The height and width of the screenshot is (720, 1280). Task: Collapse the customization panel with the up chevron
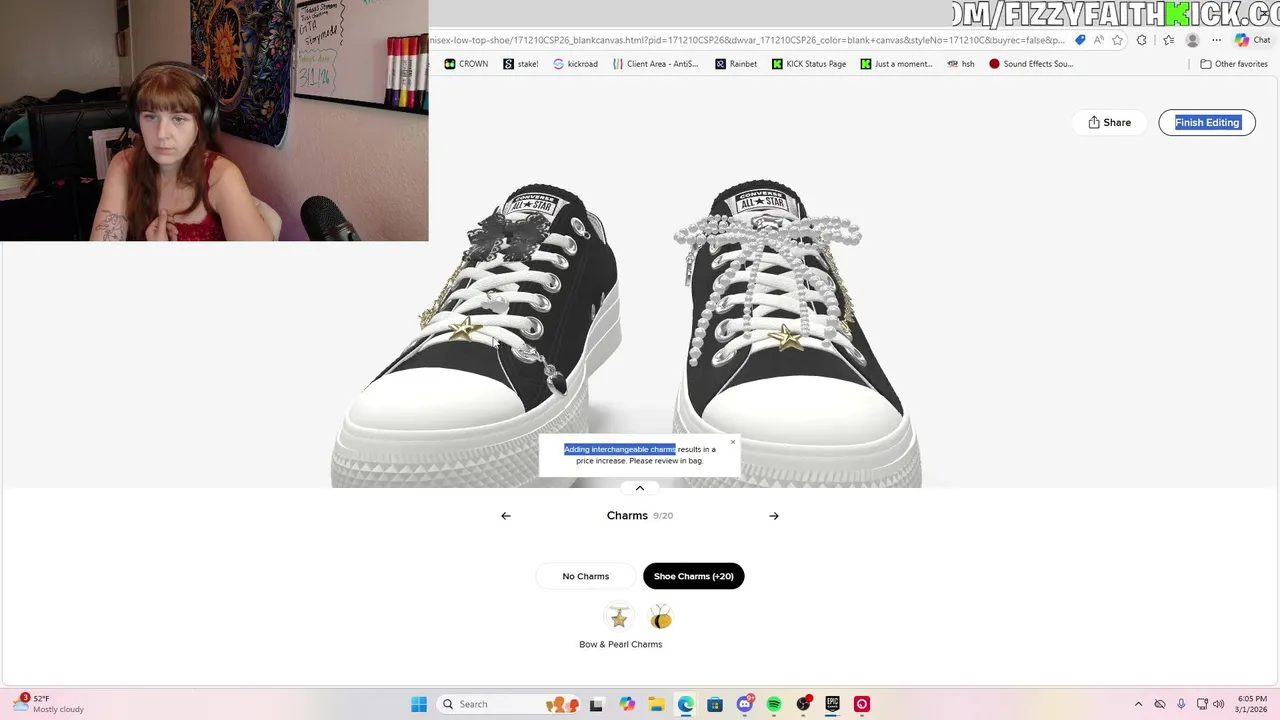click(x=640, y=488)
